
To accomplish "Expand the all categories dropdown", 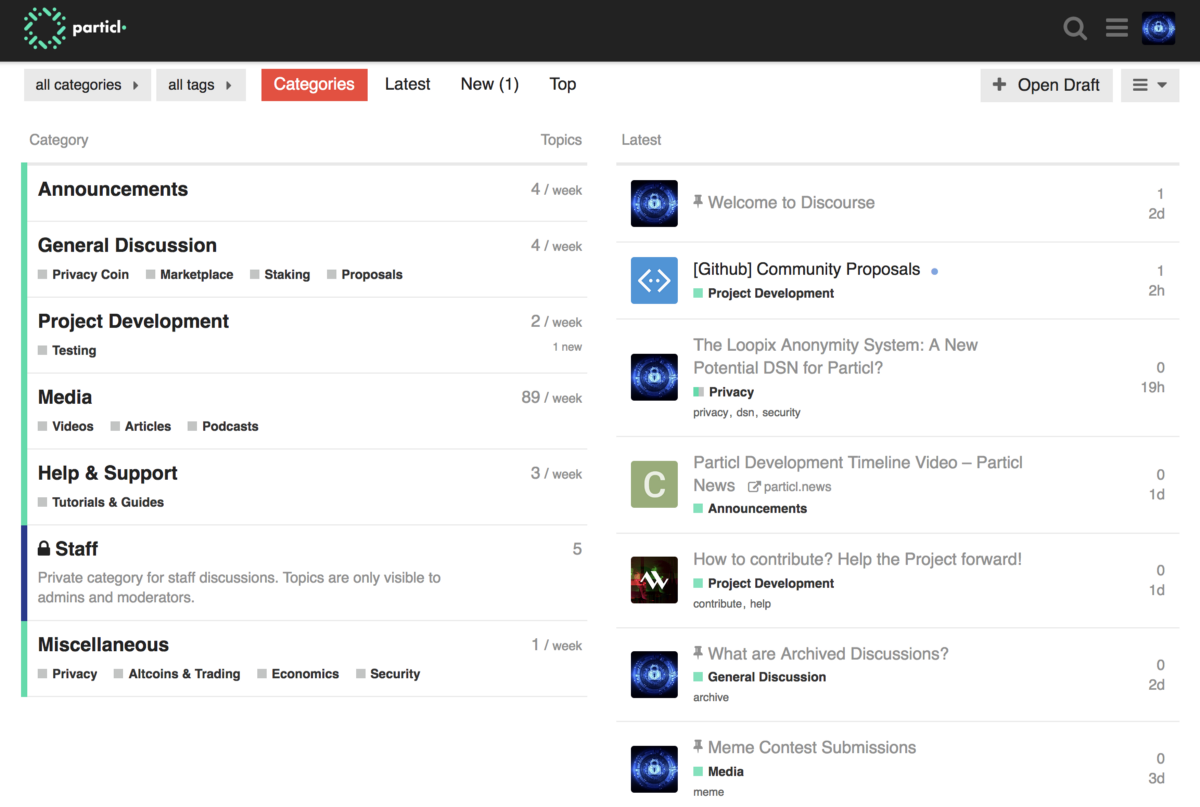I will (88, 85).
